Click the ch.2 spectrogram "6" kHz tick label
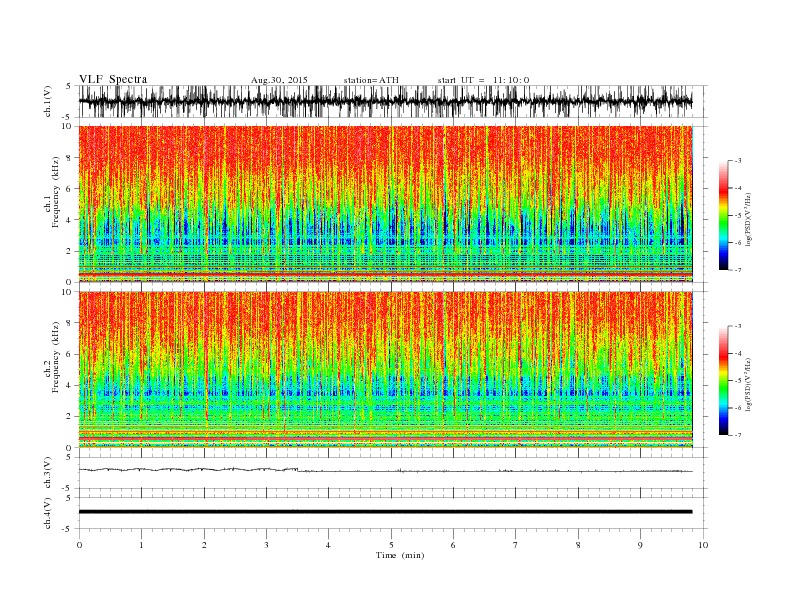The width and height of the screenshot is (792, 612). coord(70,354)
